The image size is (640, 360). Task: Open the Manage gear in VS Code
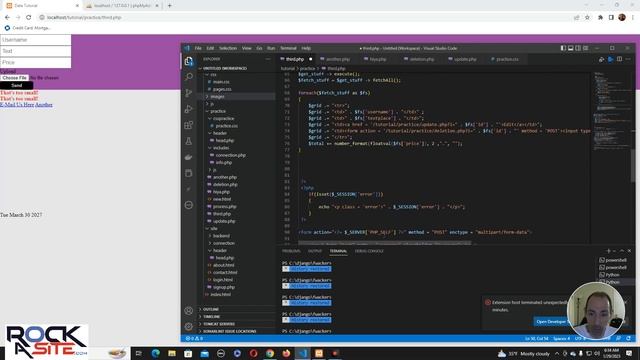point(189,327)
